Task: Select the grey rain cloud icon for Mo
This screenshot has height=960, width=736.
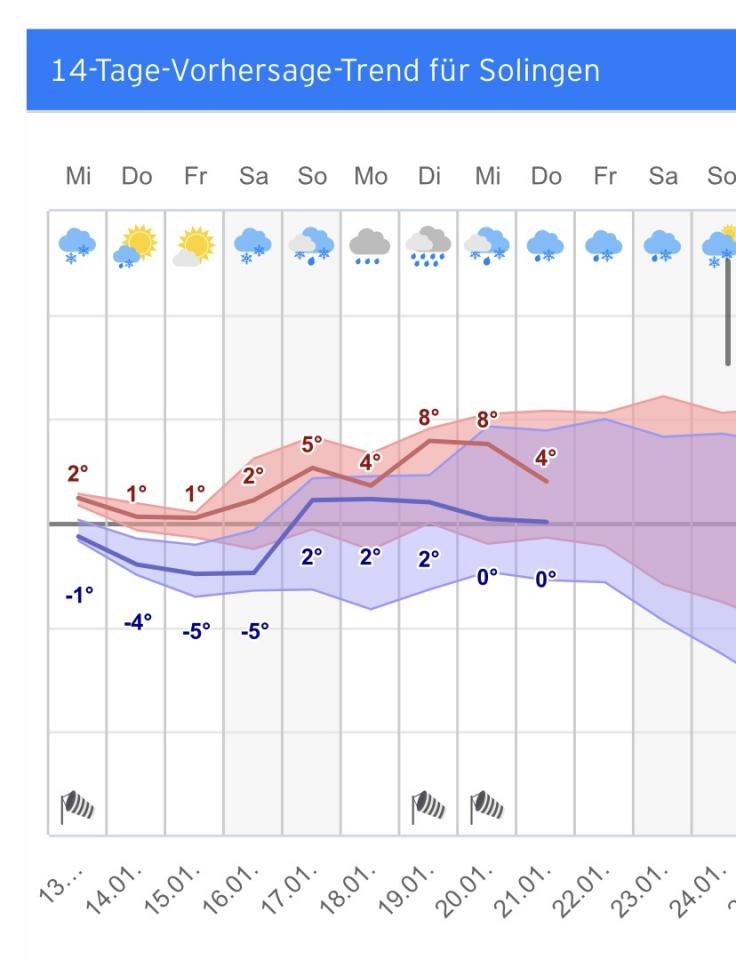Action: pos(370,245)
